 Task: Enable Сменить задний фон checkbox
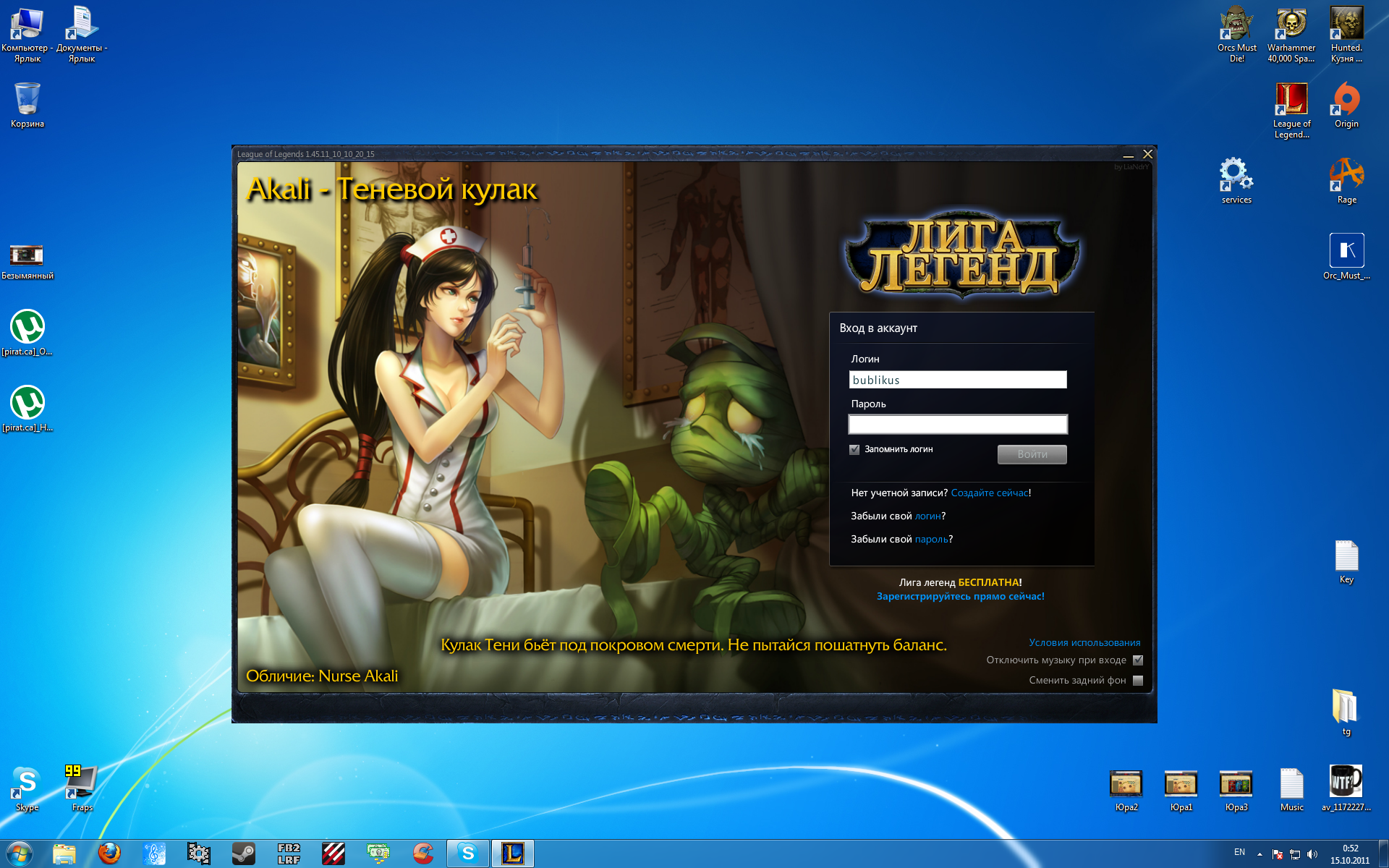(1138, 680)
